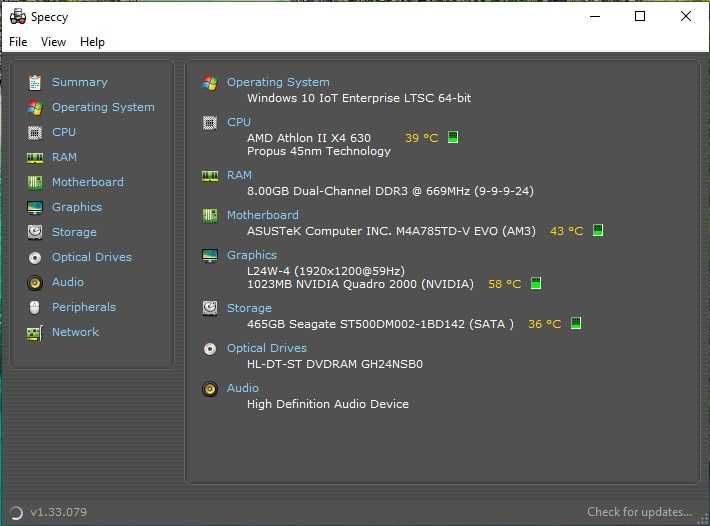The width and height of the screenshot is (710, 526).
Task: View Peripherals section from sidebar
Action: 84,307
